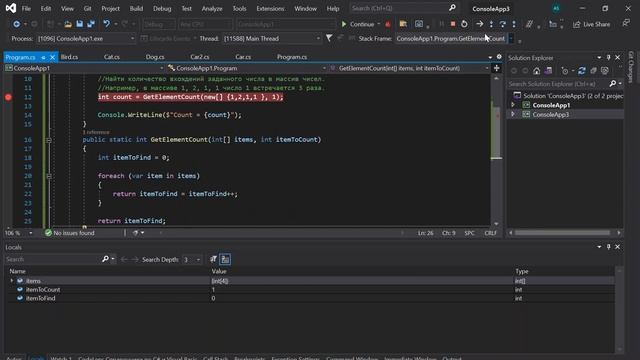The height and width of the screenshot is (360, 640).
Task: Click the CRLF line ending indicator
Action: coord(490,233)
